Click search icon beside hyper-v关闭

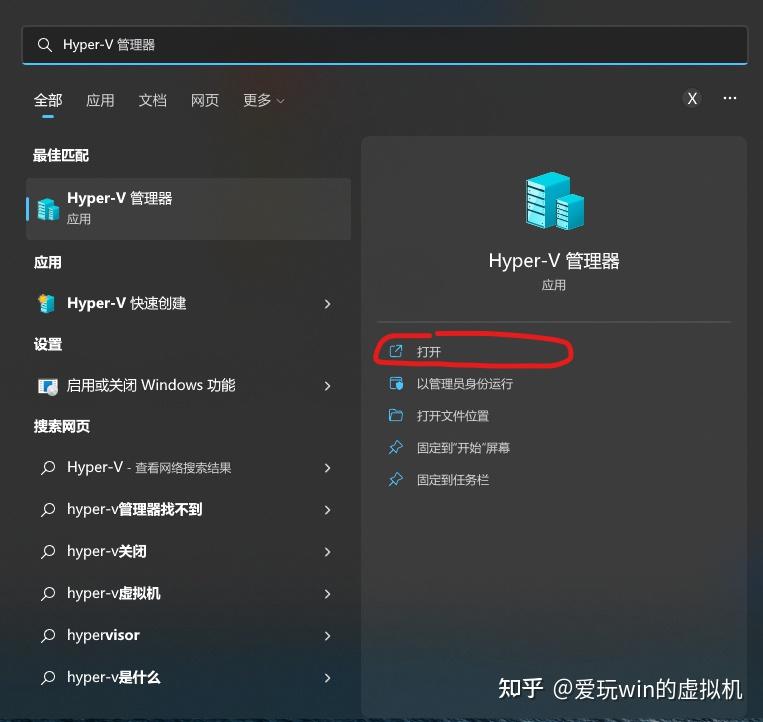48,552
